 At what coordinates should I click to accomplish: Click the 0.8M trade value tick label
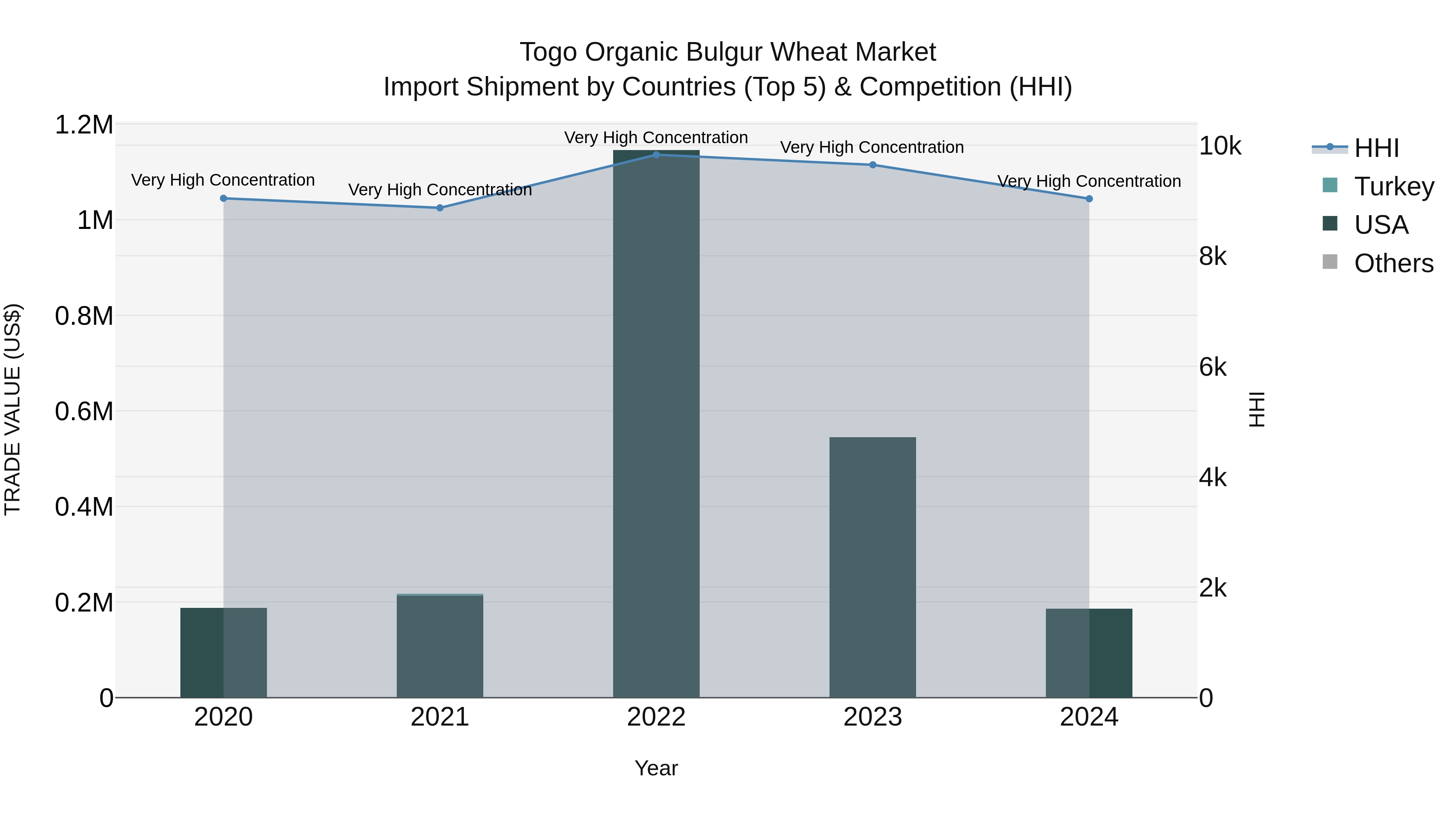pos(84,316)
